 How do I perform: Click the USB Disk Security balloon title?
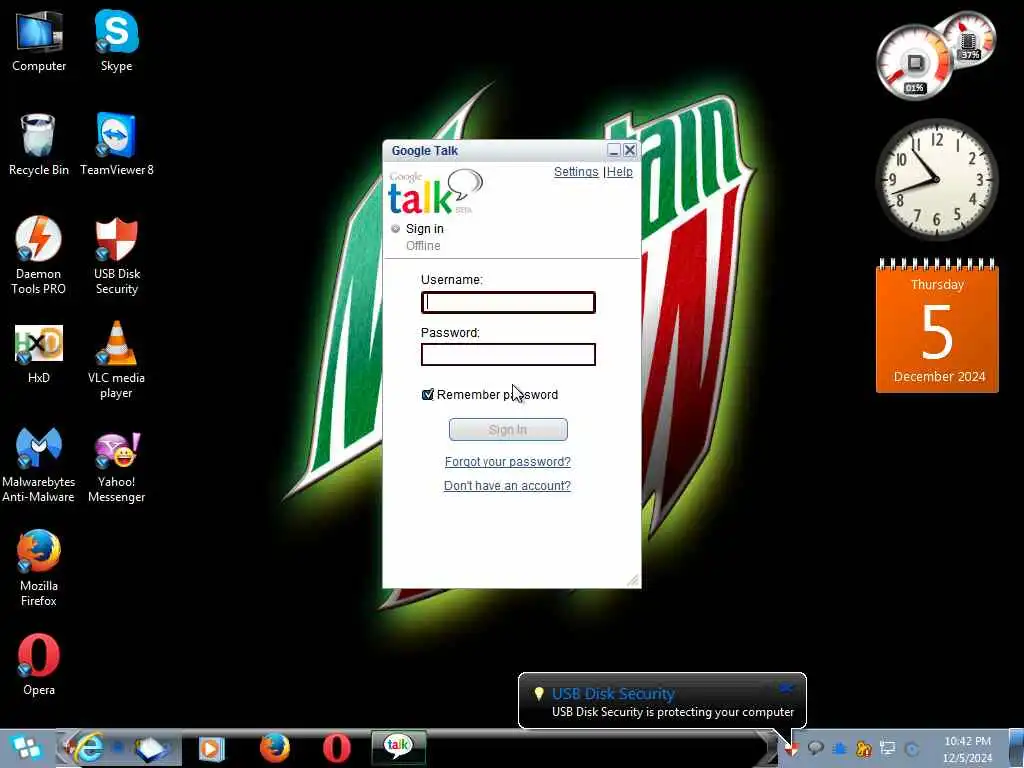coord(613,694)
